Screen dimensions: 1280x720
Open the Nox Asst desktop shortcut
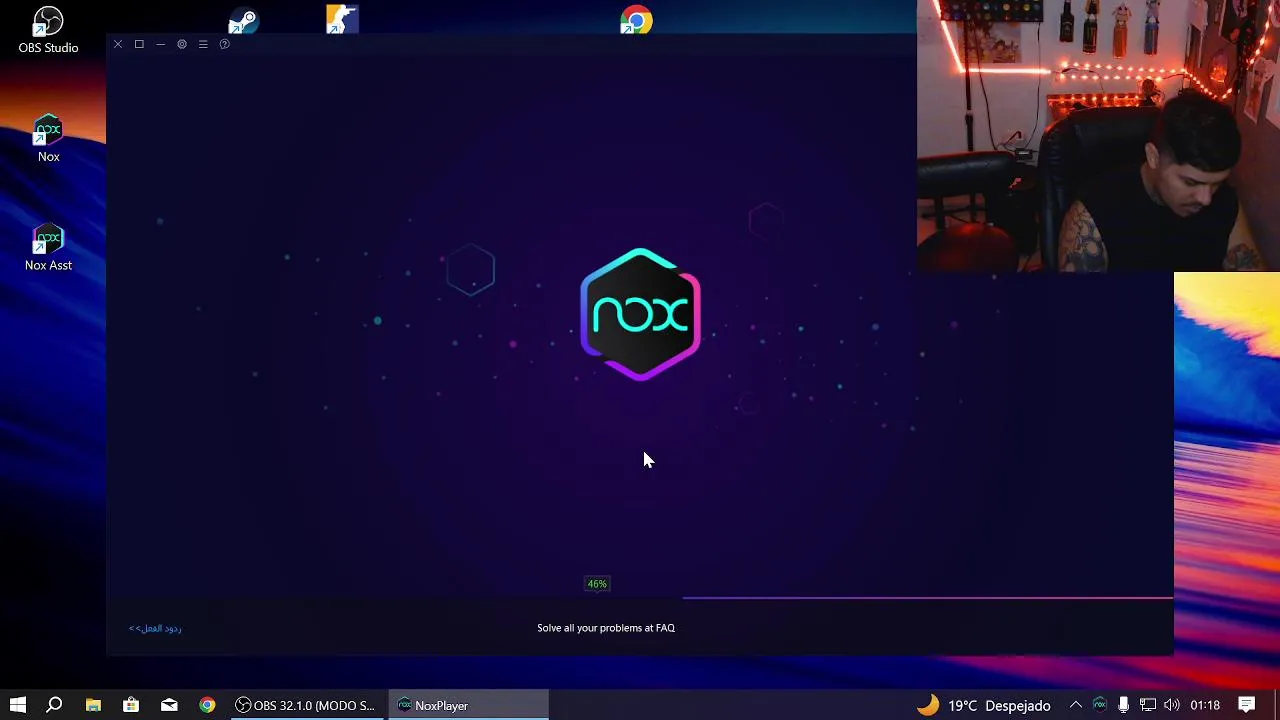[48, 248]
